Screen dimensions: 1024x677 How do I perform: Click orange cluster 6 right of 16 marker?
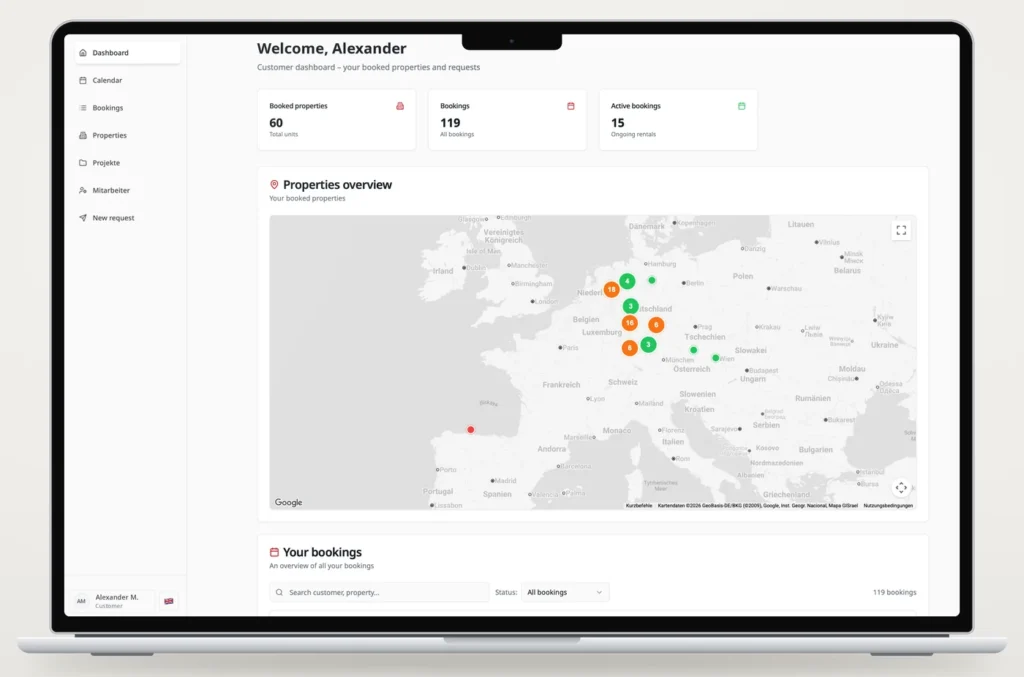(x=656, y=324)
